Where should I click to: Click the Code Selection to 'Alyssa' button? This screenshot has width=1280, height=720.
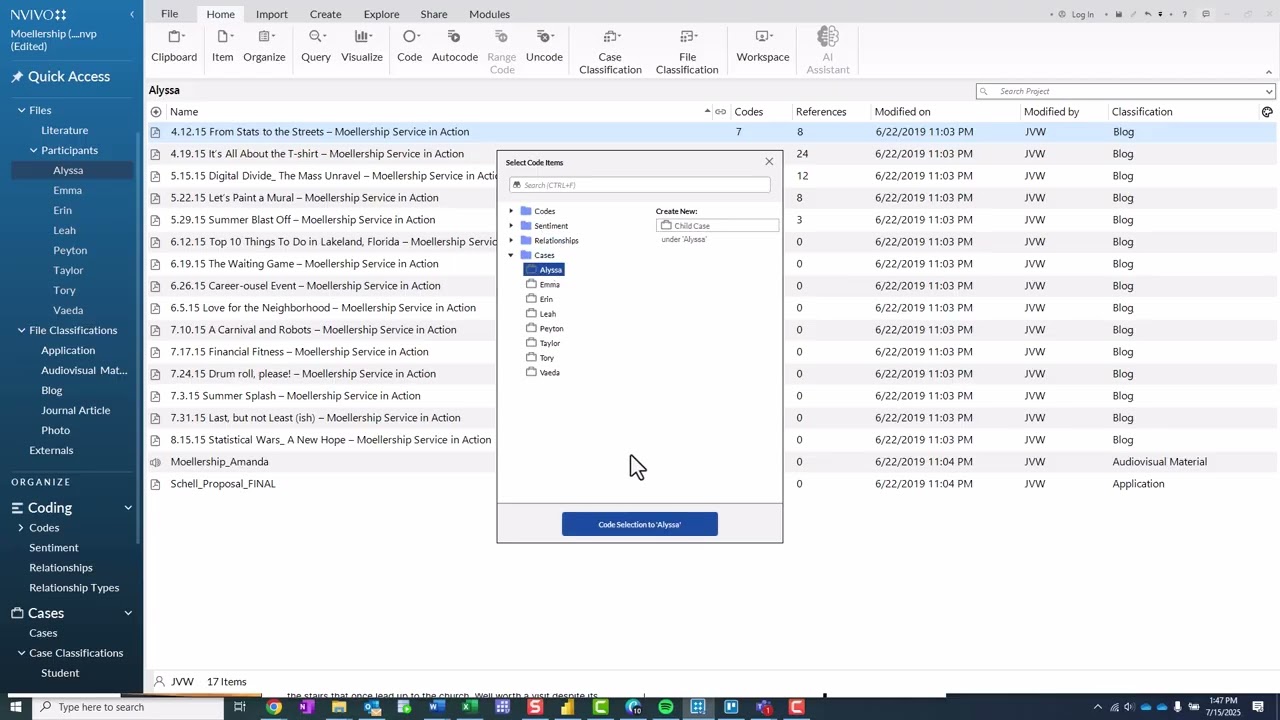pyautogui.click(x=640, y=524)
